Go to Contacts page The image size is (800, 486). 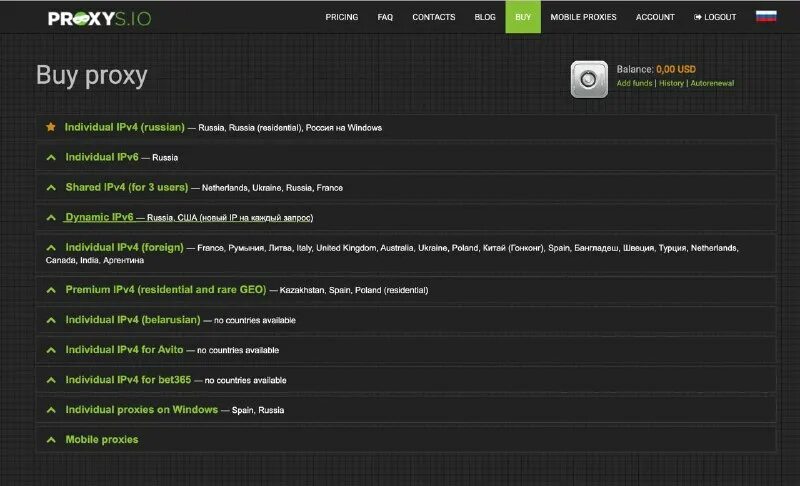pos(434,17)
